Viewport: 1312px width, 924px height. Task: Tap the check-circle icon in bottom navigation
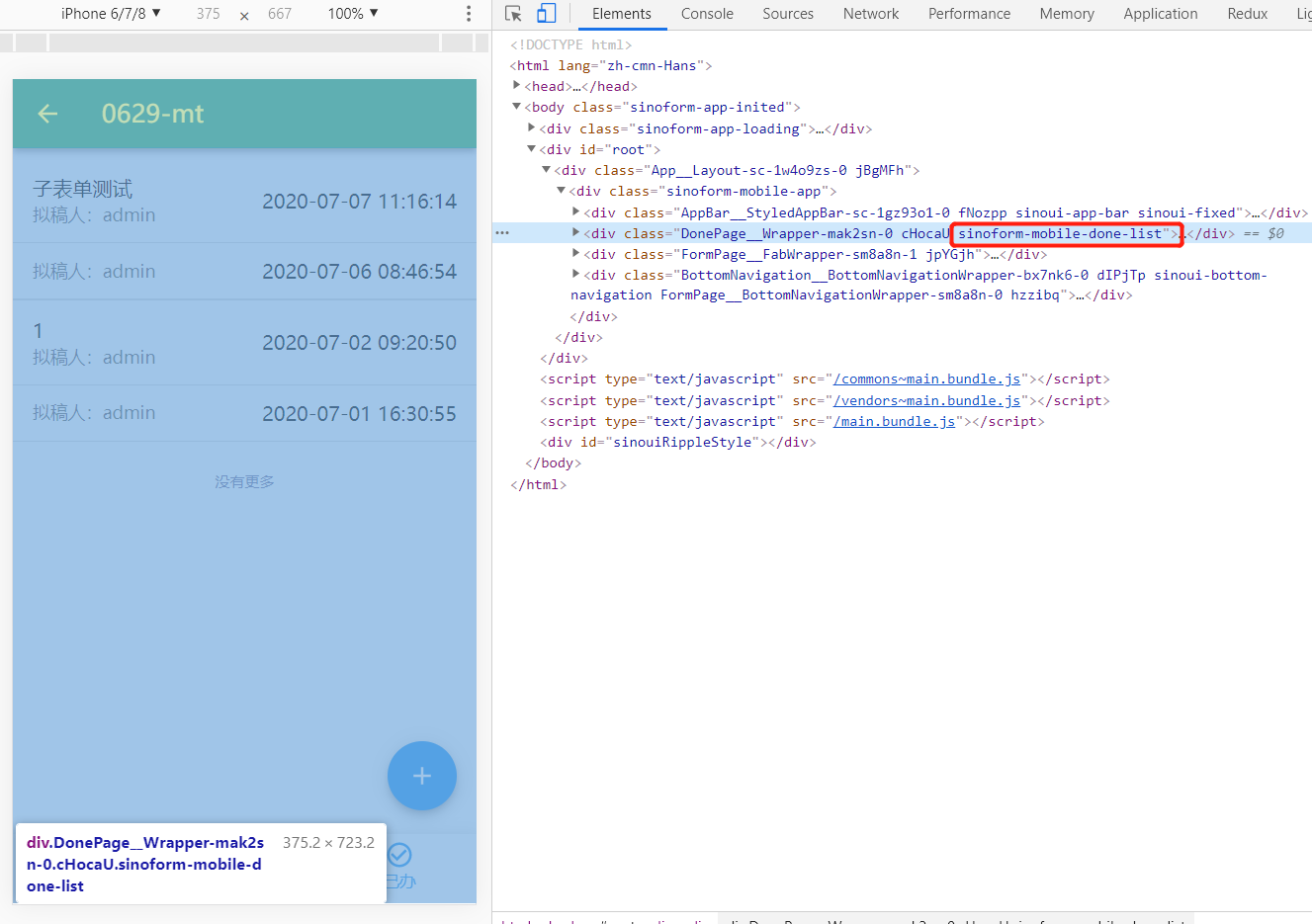[399, 855]
